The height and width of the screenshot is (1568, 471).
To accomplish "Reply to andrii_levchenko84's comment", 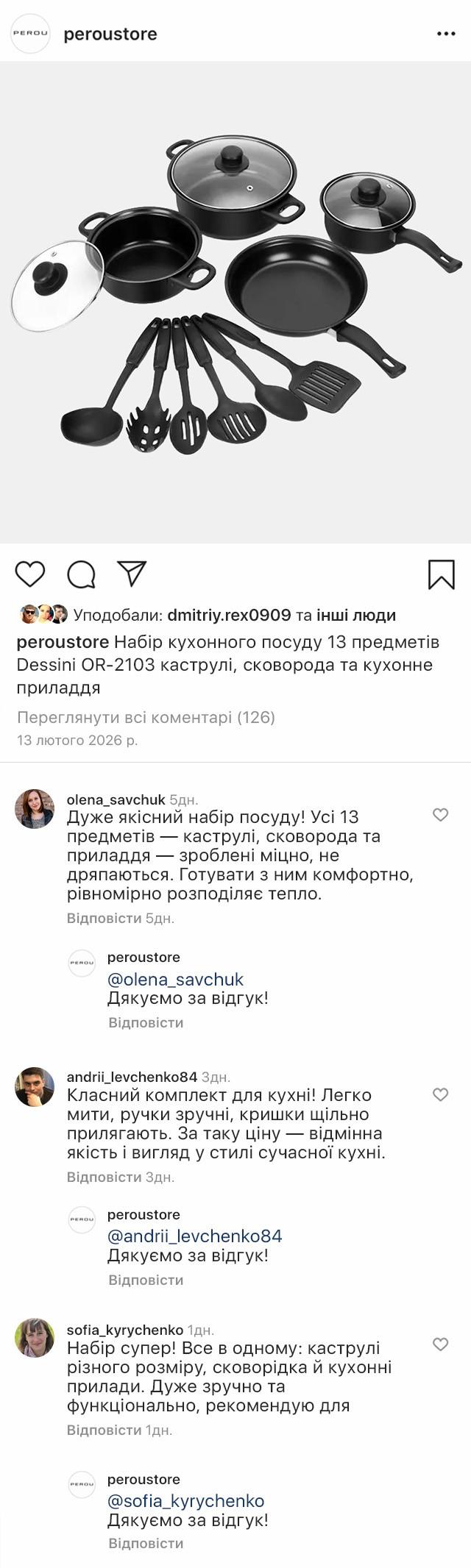I will pyautogui.click(x=104, y=1177).
